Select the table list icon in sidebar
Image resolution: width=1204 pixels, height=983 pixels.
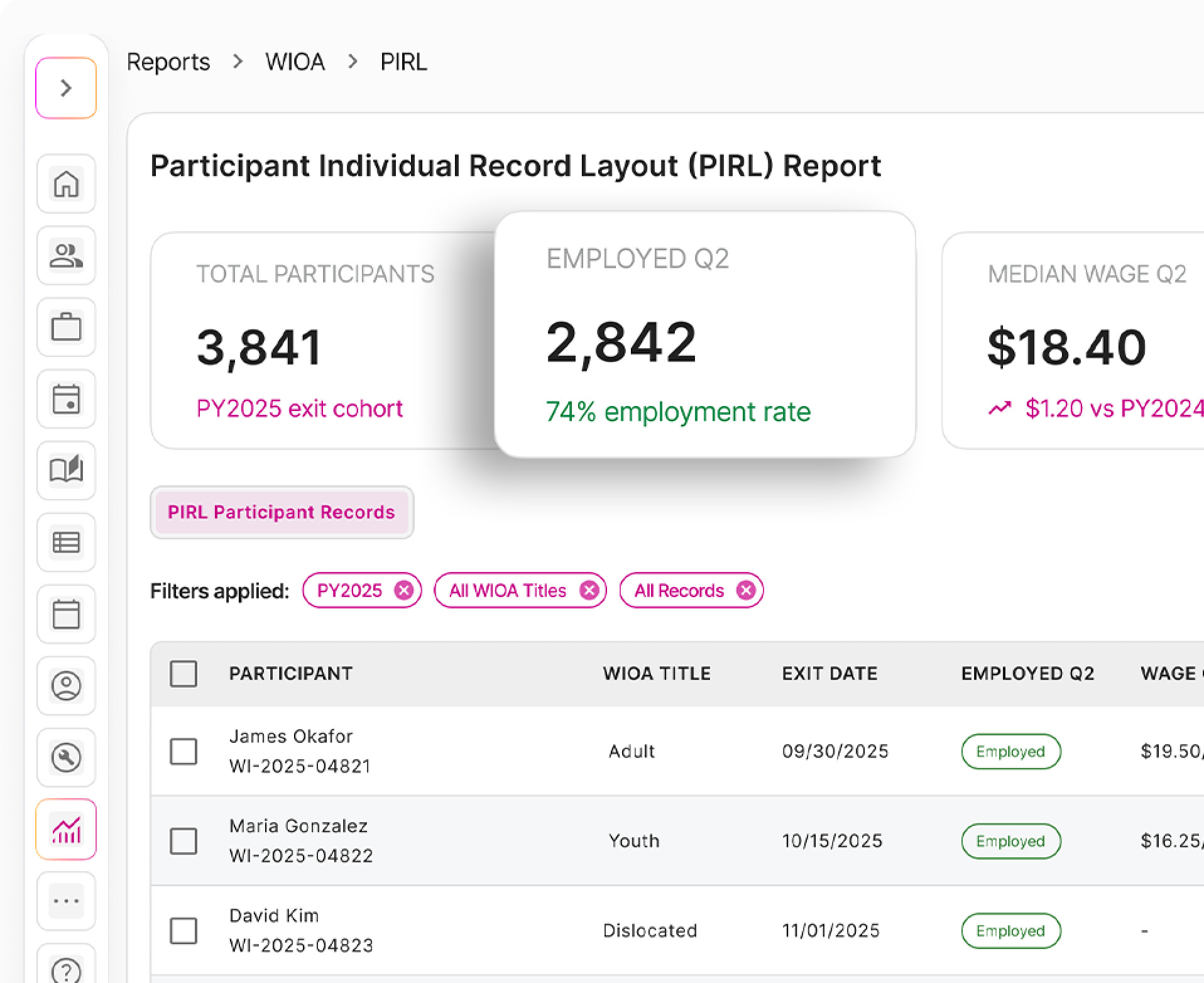click(x=66, y=542)
